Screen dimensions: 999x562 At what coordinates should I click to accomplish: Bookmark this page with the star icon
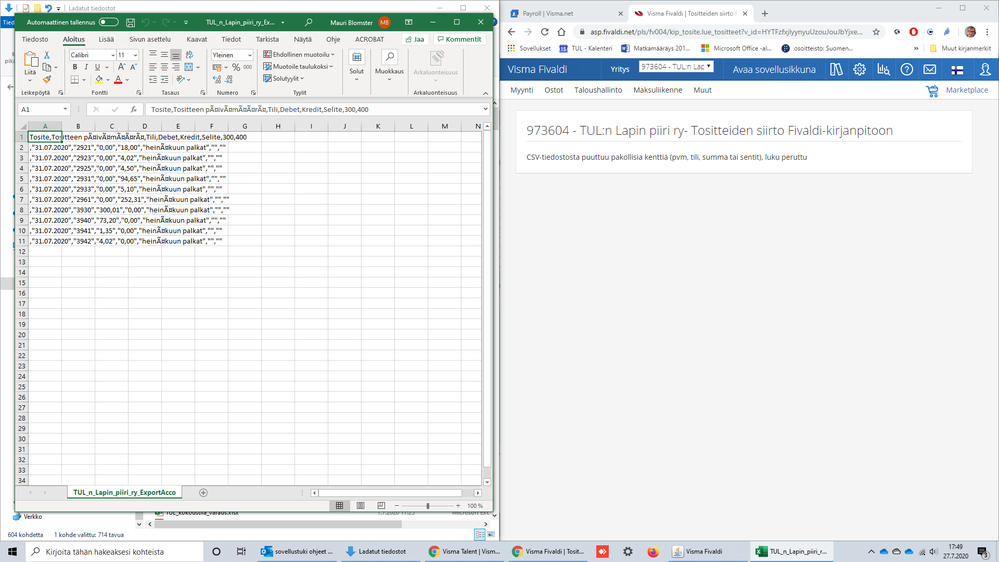pyautogui.click(x=876, y=32)
